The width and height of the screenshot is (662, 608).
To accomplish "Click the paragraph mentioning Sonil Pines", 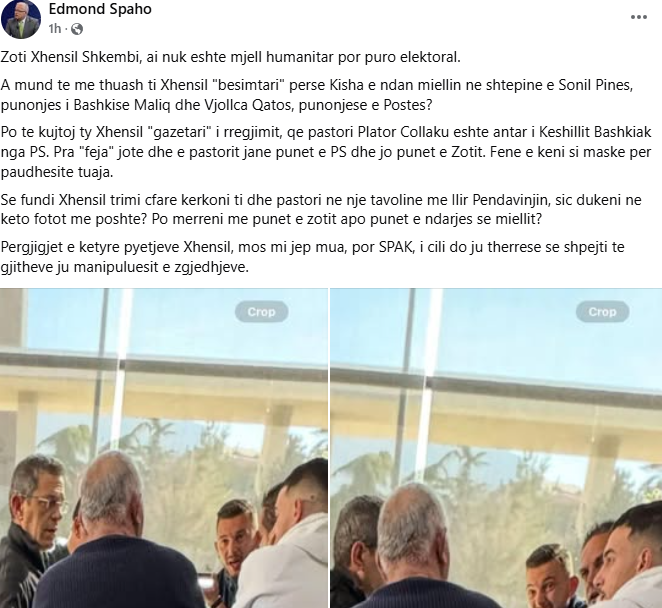I will [x=317, y=95].
